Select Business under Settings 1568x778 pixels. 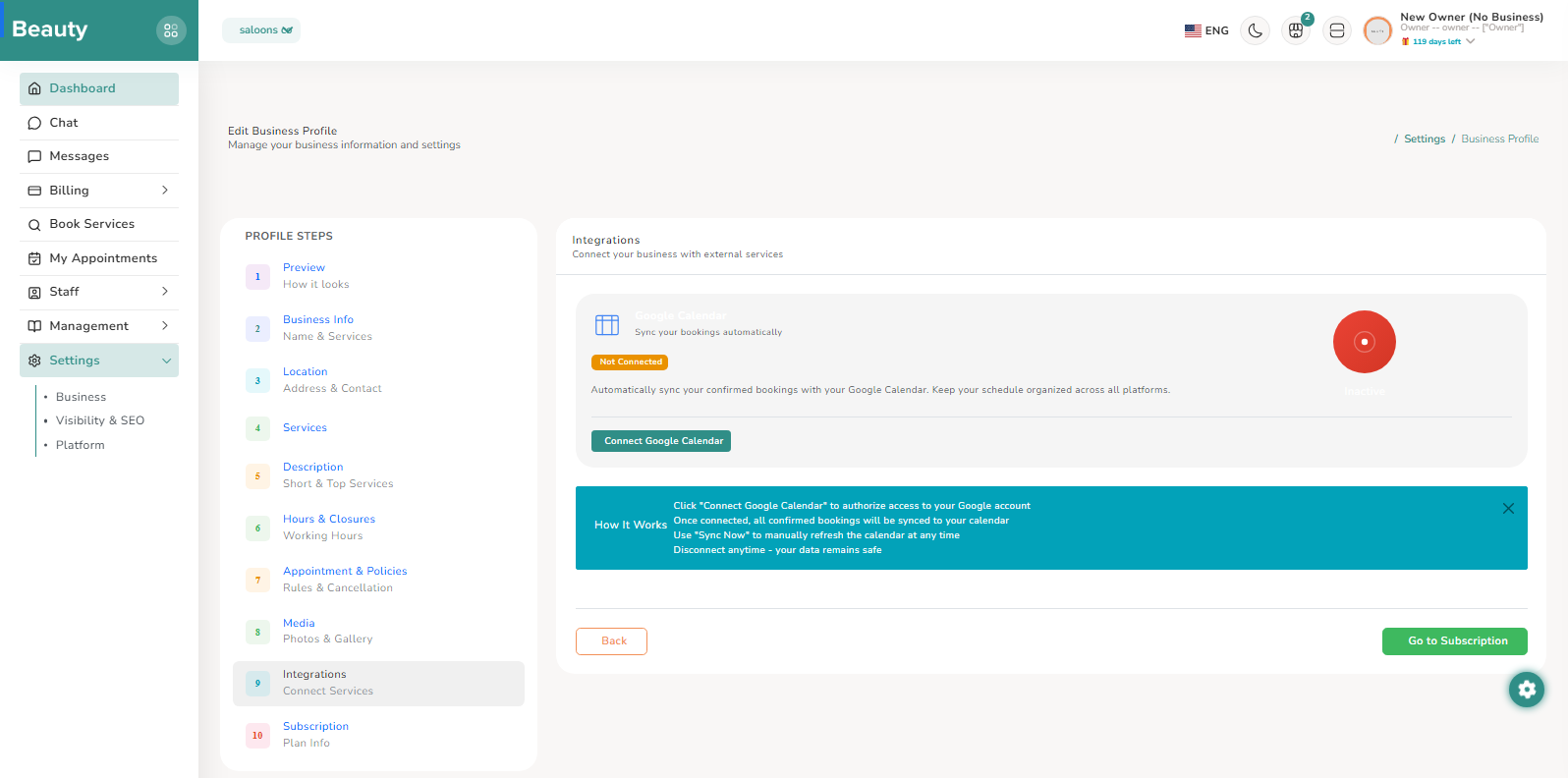point(81,397)
